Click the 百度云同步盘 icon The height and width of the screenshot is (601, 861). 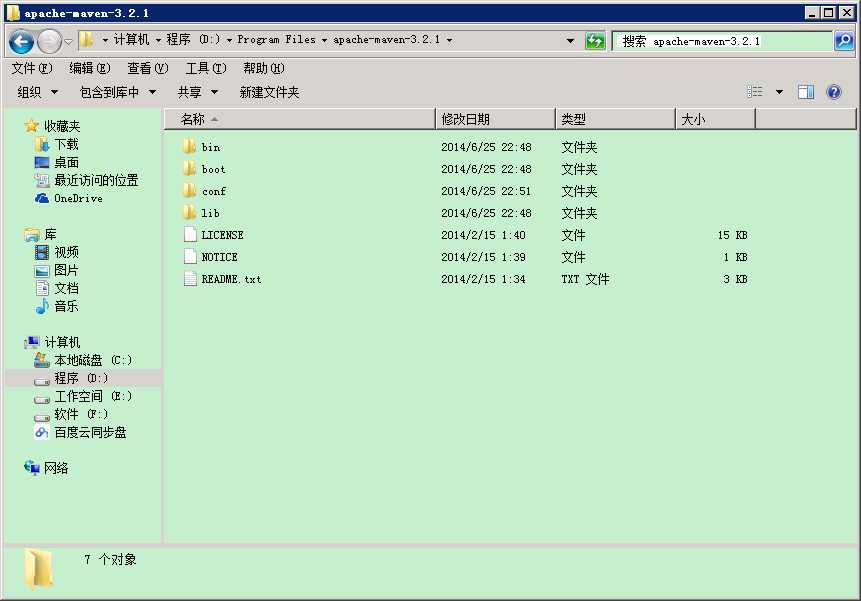click(x=42, y=432)
